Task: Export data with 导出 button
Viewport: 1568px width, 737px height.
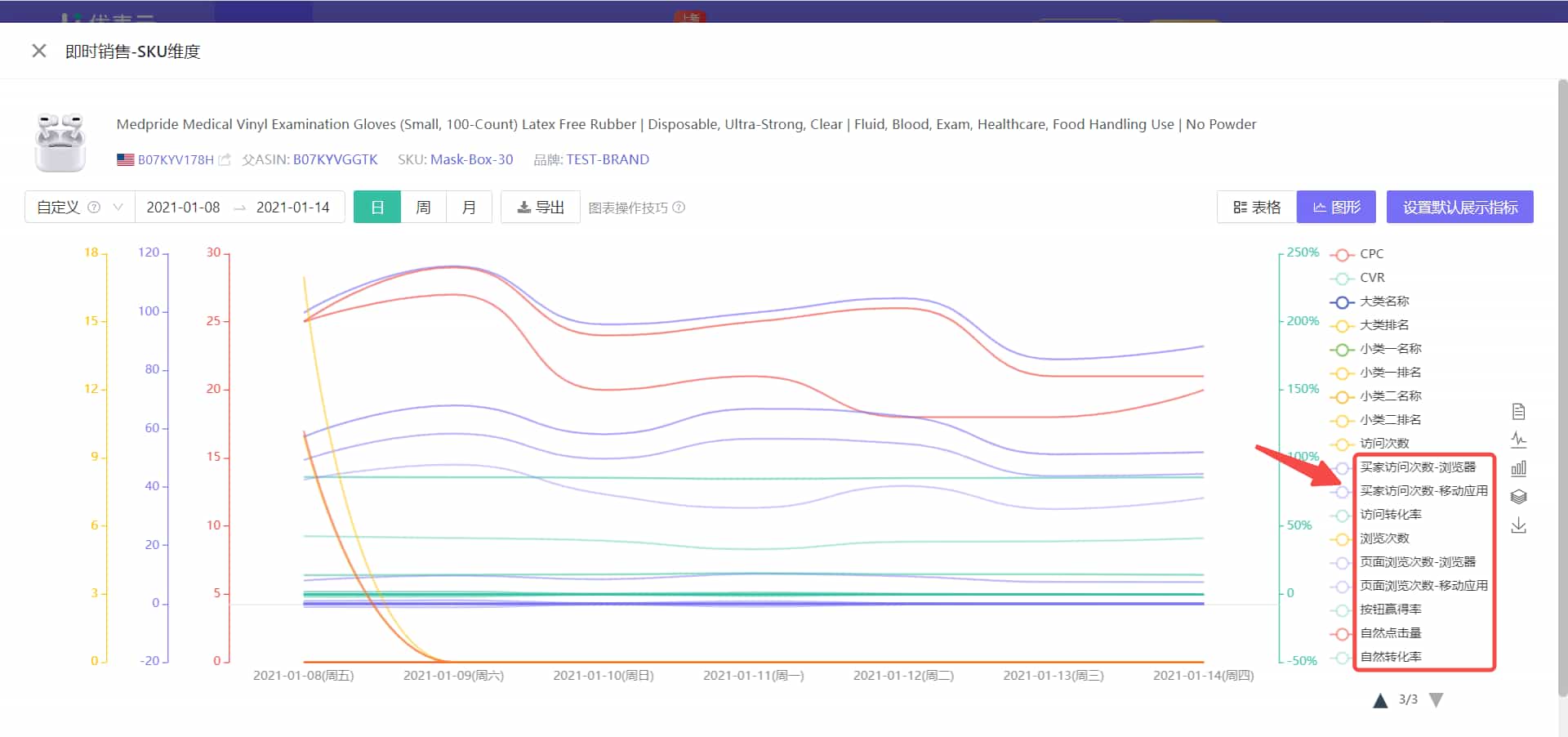Action: pyautogui.click(x=541, y=208)
